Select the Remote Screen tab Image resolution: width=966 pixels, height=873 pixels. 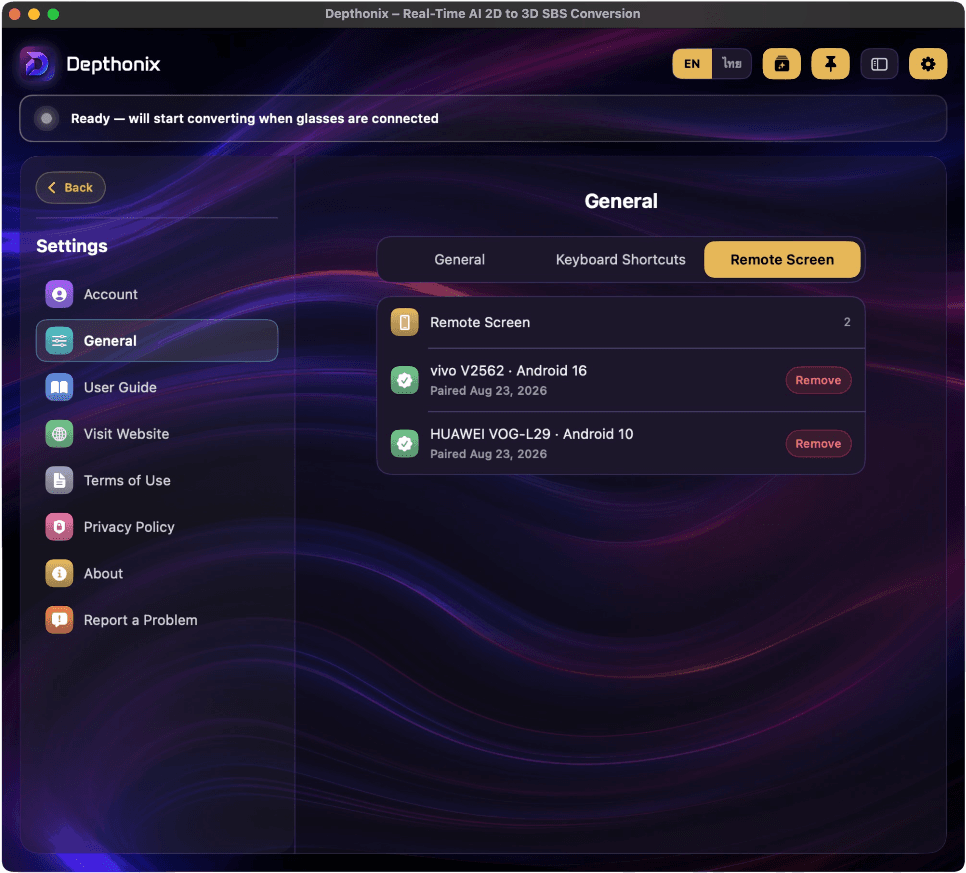click(782, 259)
